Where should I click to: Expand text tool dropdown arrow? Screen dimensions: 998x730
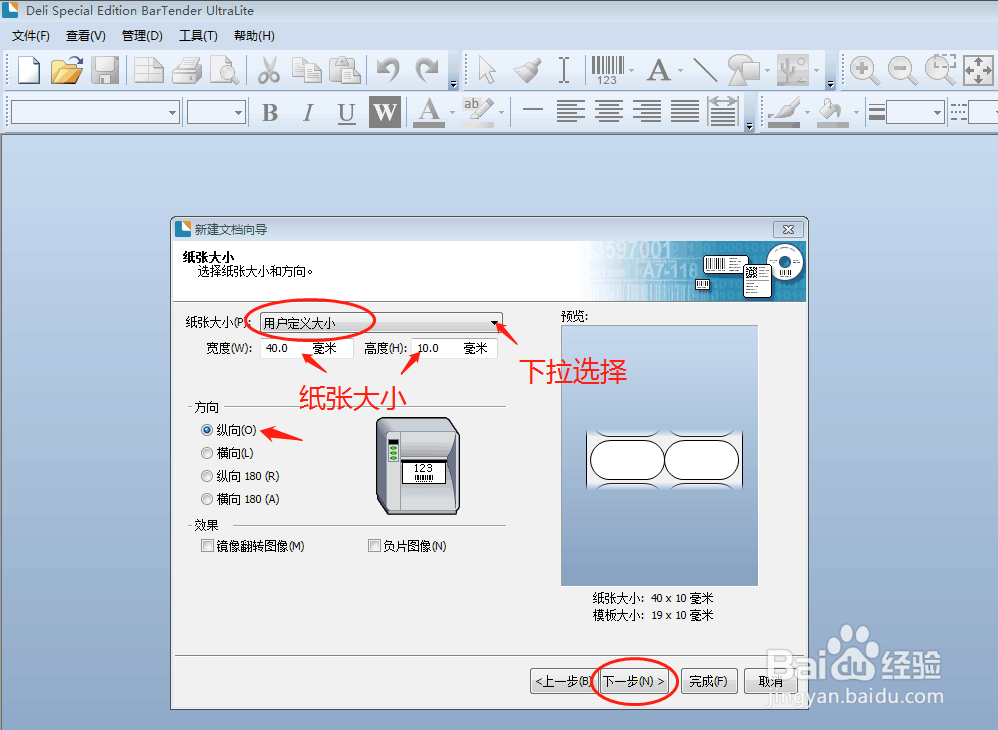pos(680,71)
